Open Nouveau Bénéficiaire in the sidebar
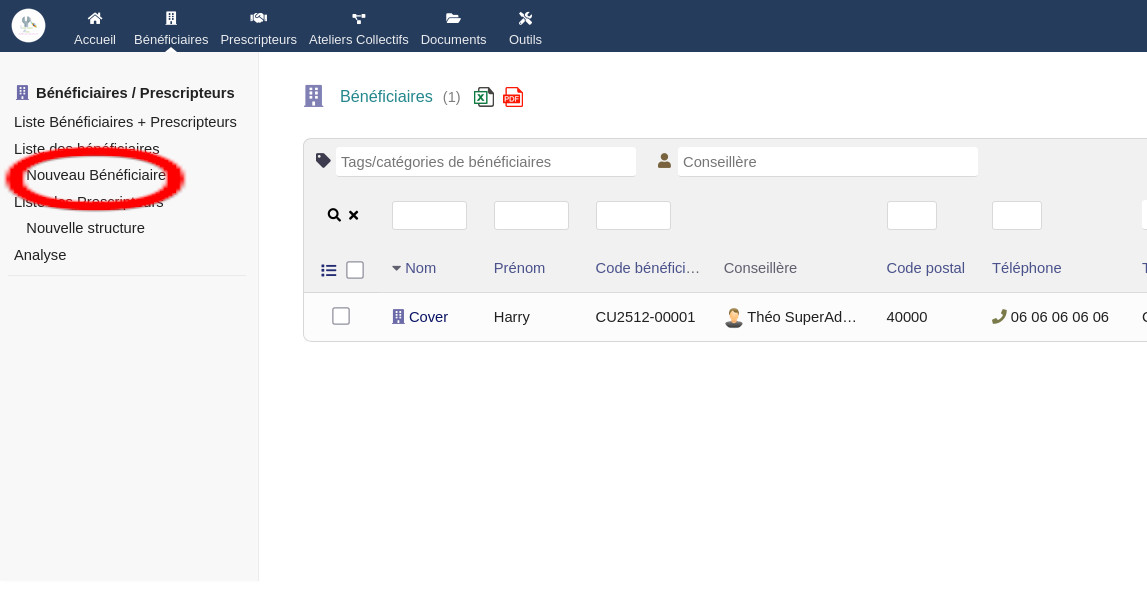The height and width of the screenshot is (600, 1147). 96,175
